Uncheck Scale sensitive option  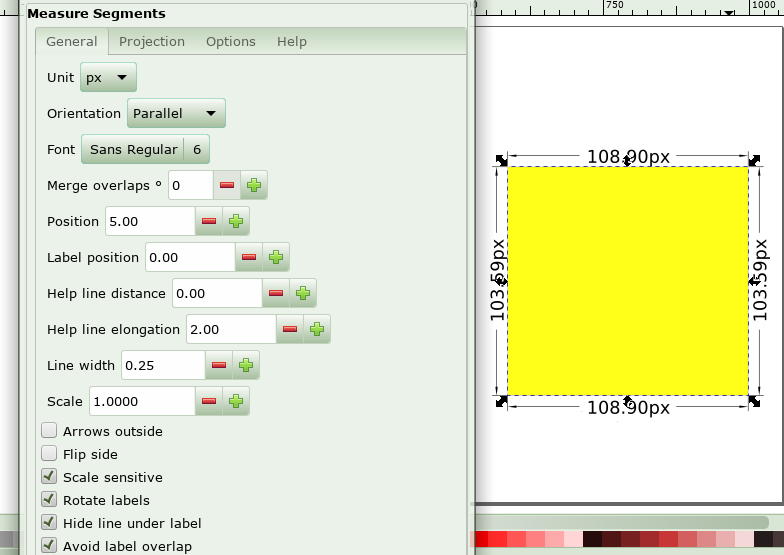click(49, 476)
